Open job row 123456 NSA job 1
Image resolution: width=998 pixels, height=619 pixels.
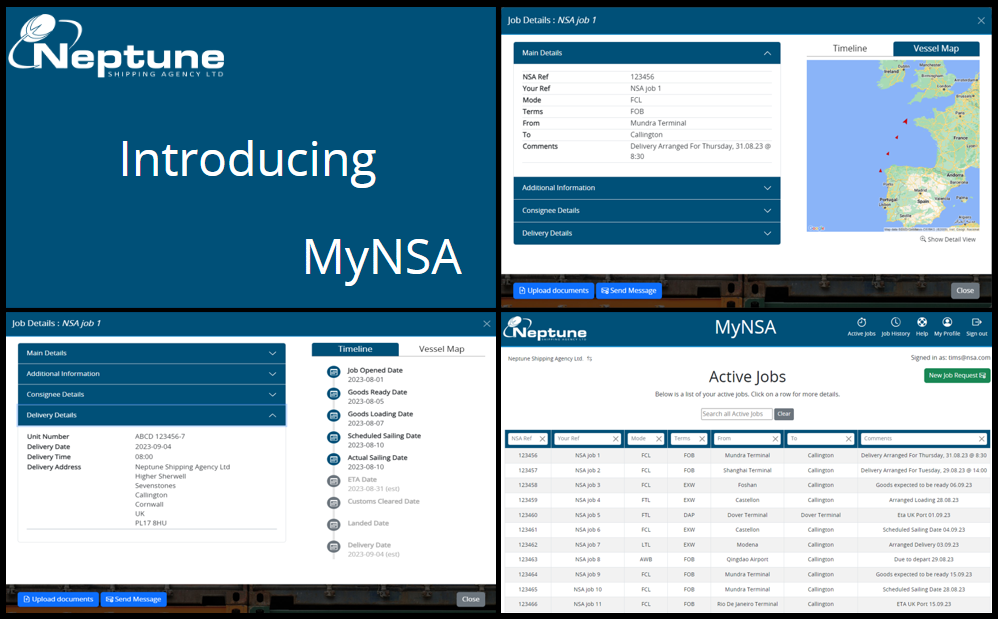747,456
